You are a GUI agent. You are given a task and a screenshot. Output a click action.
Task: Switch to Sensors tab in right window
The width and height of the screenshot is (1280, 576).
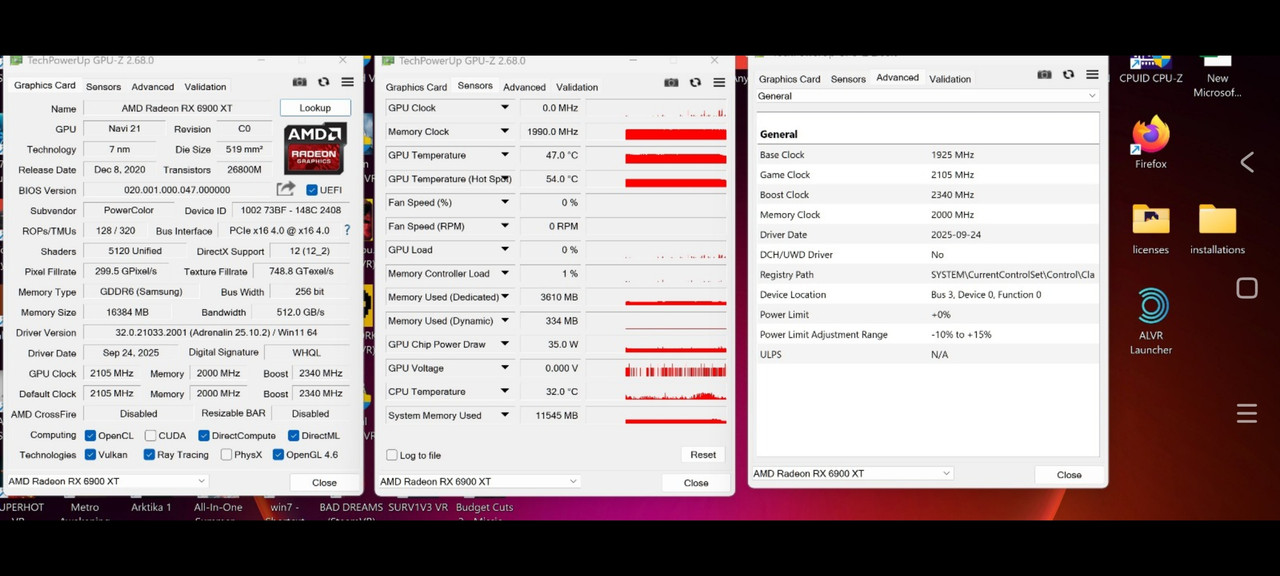pyautogui.click(x=848, y=79)
